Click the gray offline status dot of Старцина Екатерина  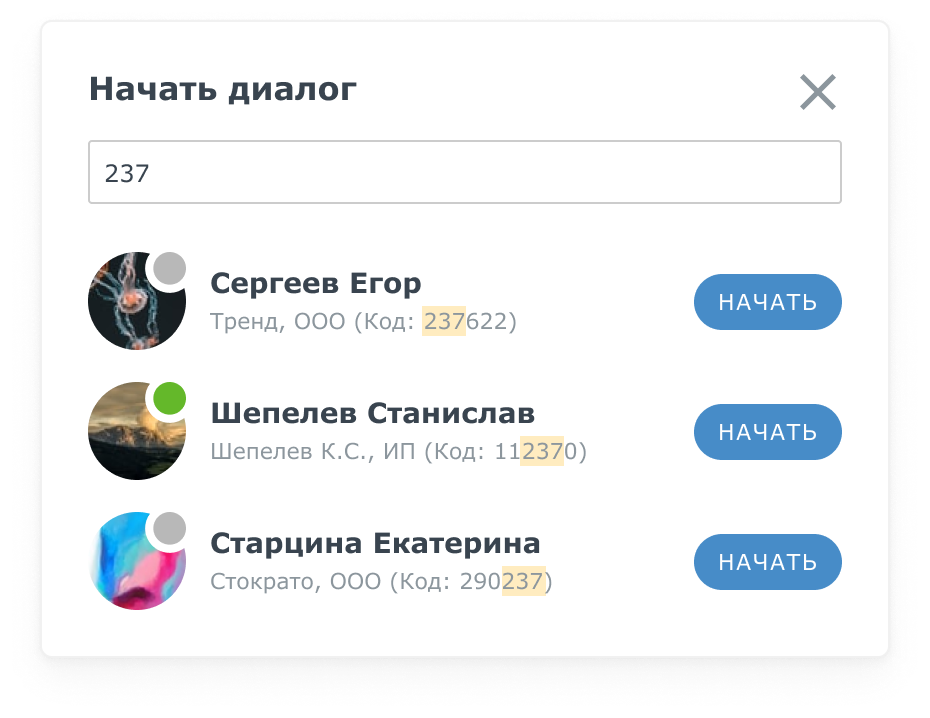tap(169, 528)
